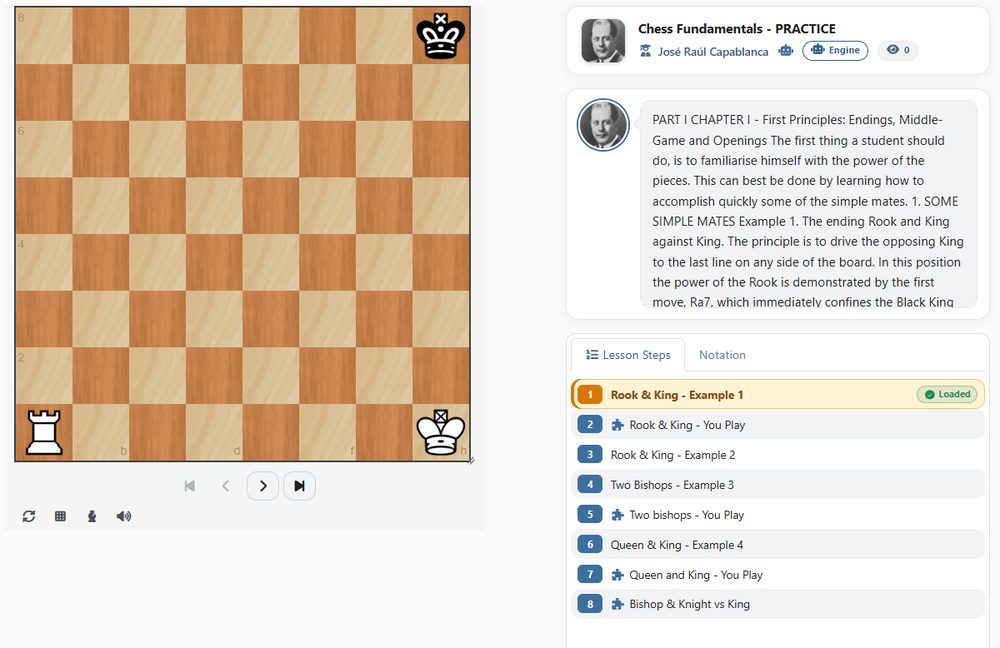Select step 1 Rook & King - Example 1
The width and height of the screenshot is (1000, 648).
(778, 395)
